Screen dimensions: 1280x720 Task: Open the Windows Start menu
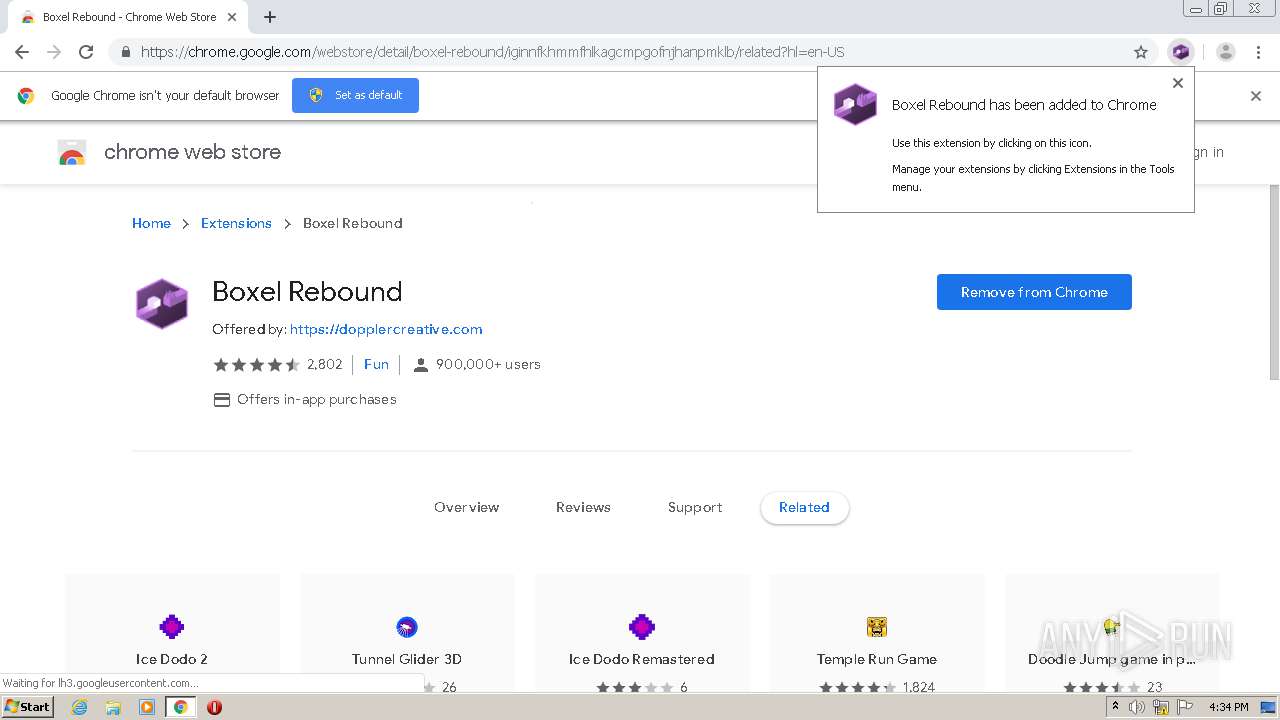[x=28, y=706]
